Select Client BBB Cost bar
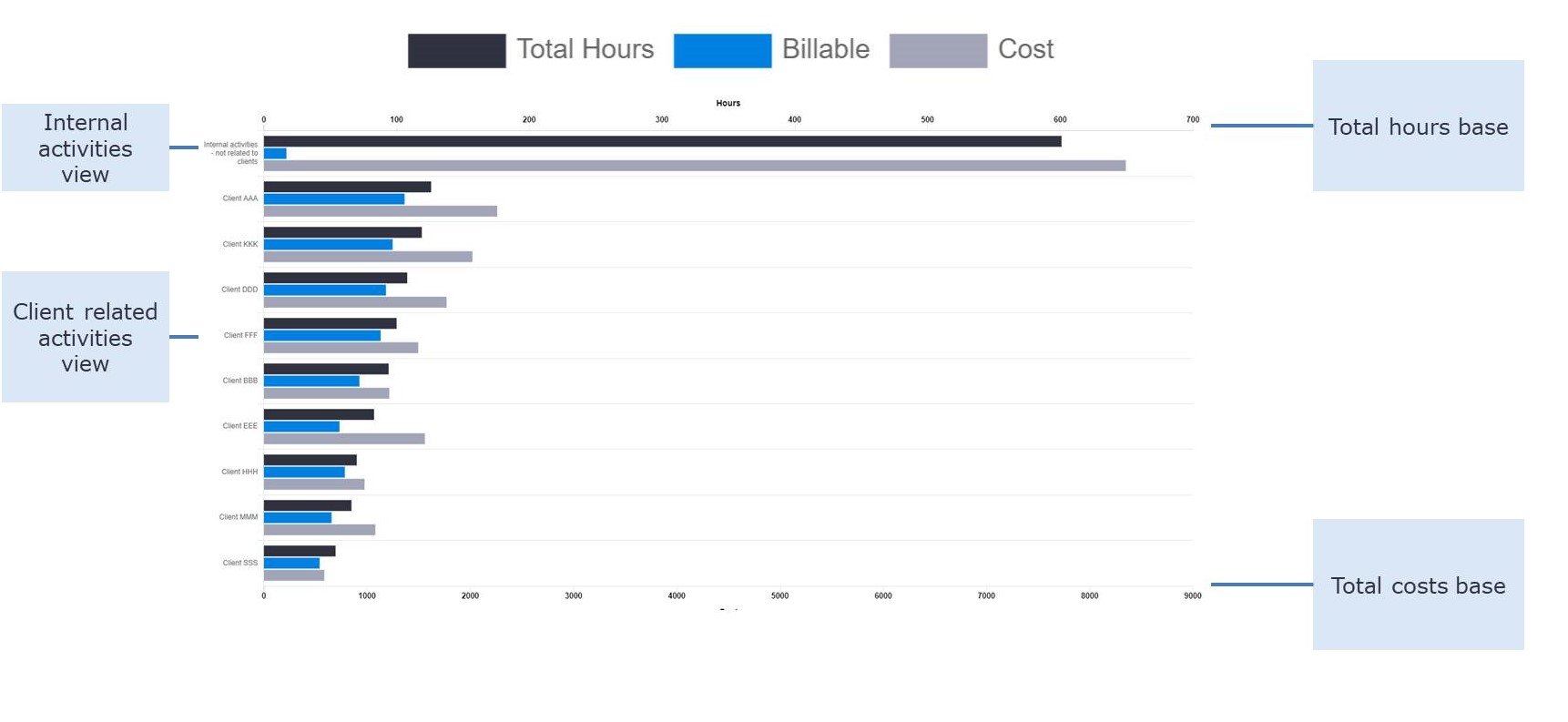 click(x=326, y=393)
